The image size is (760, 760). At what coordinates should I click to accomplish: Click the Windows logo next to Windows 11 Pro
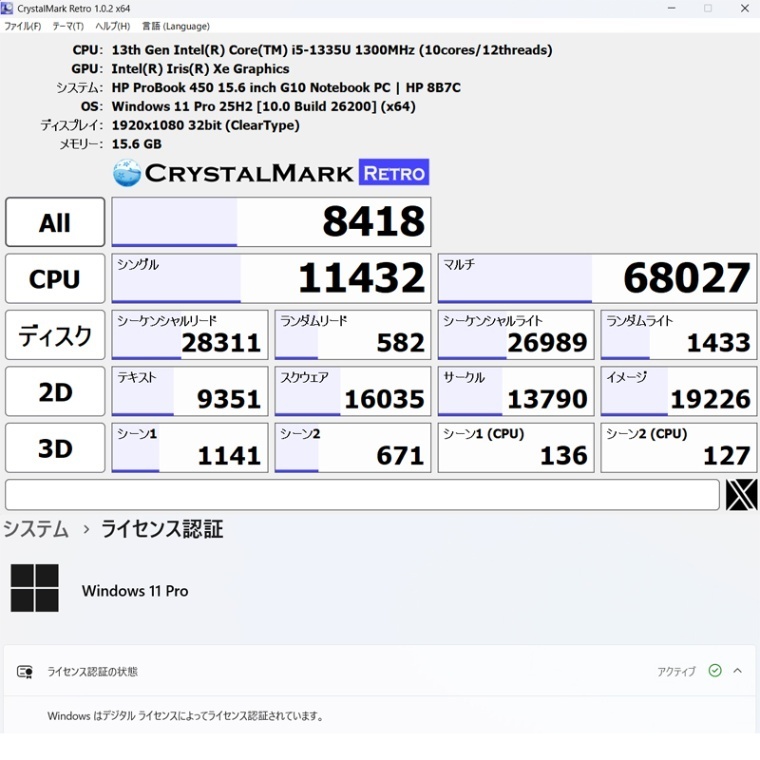click(x=34, y=587)
